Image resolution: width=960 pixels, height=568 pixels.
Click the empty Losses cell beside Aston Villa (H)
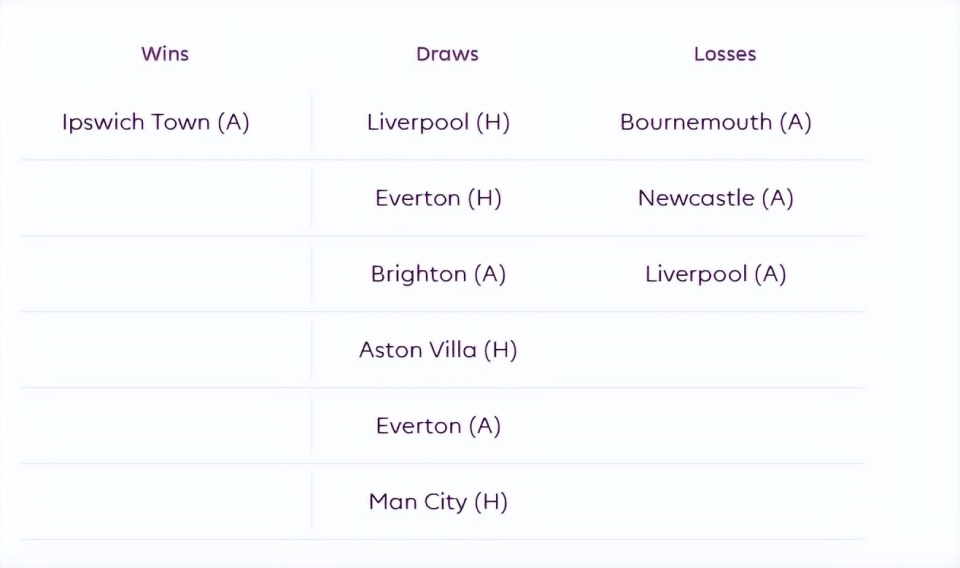click(x=716, y=350)
